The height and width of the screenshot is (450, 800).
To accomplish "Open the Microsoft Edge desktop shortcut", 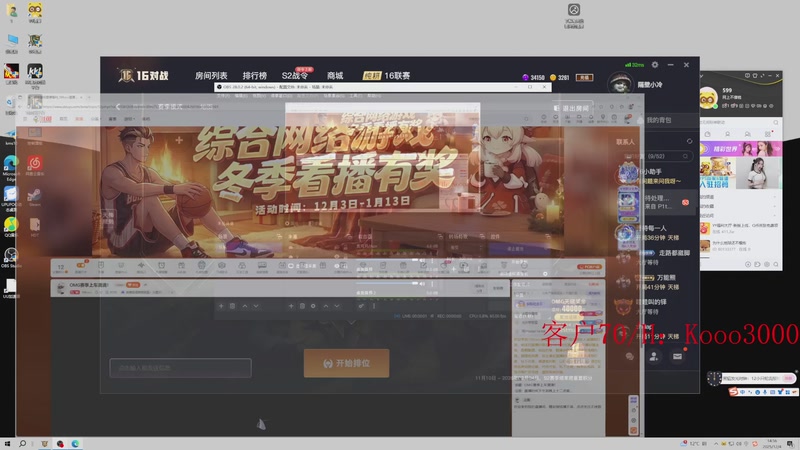I will point(11,168).
